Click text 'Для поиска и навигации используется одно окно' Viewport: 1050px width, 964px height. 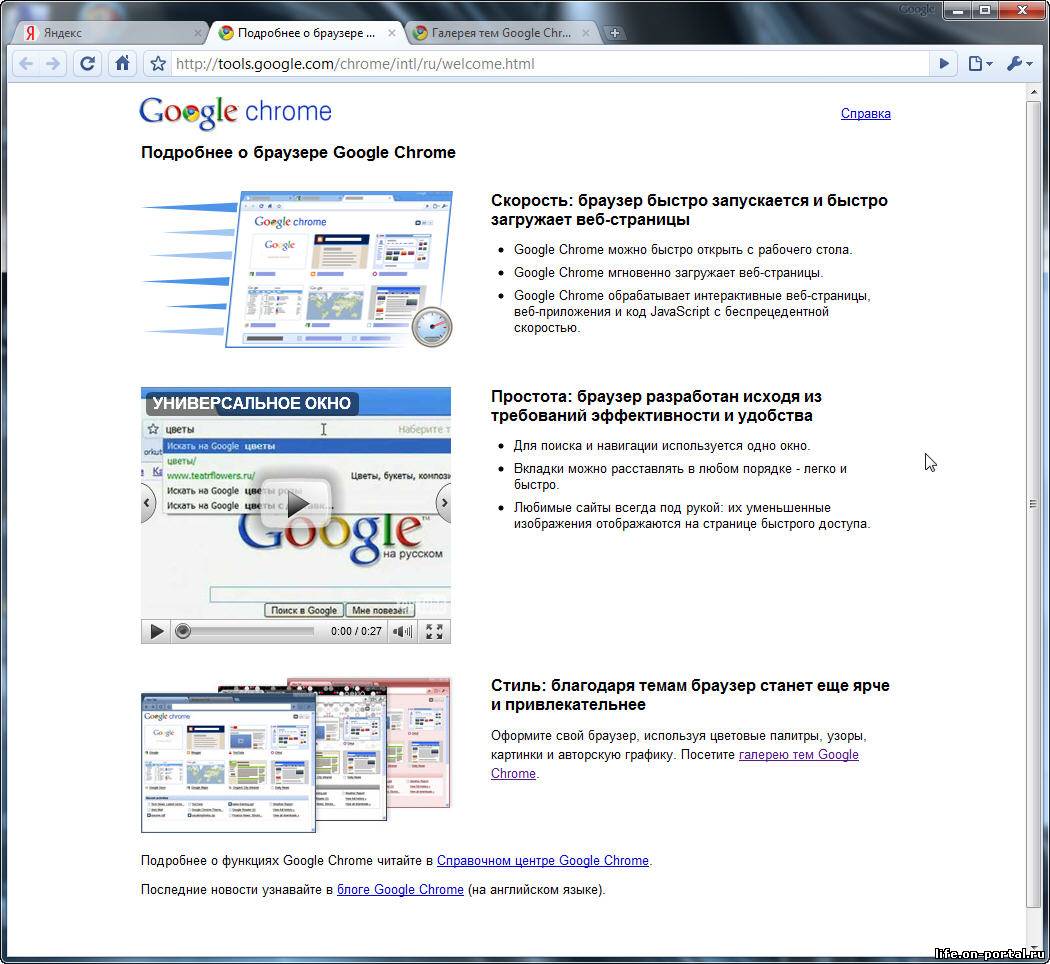click(x=662, y=446)
